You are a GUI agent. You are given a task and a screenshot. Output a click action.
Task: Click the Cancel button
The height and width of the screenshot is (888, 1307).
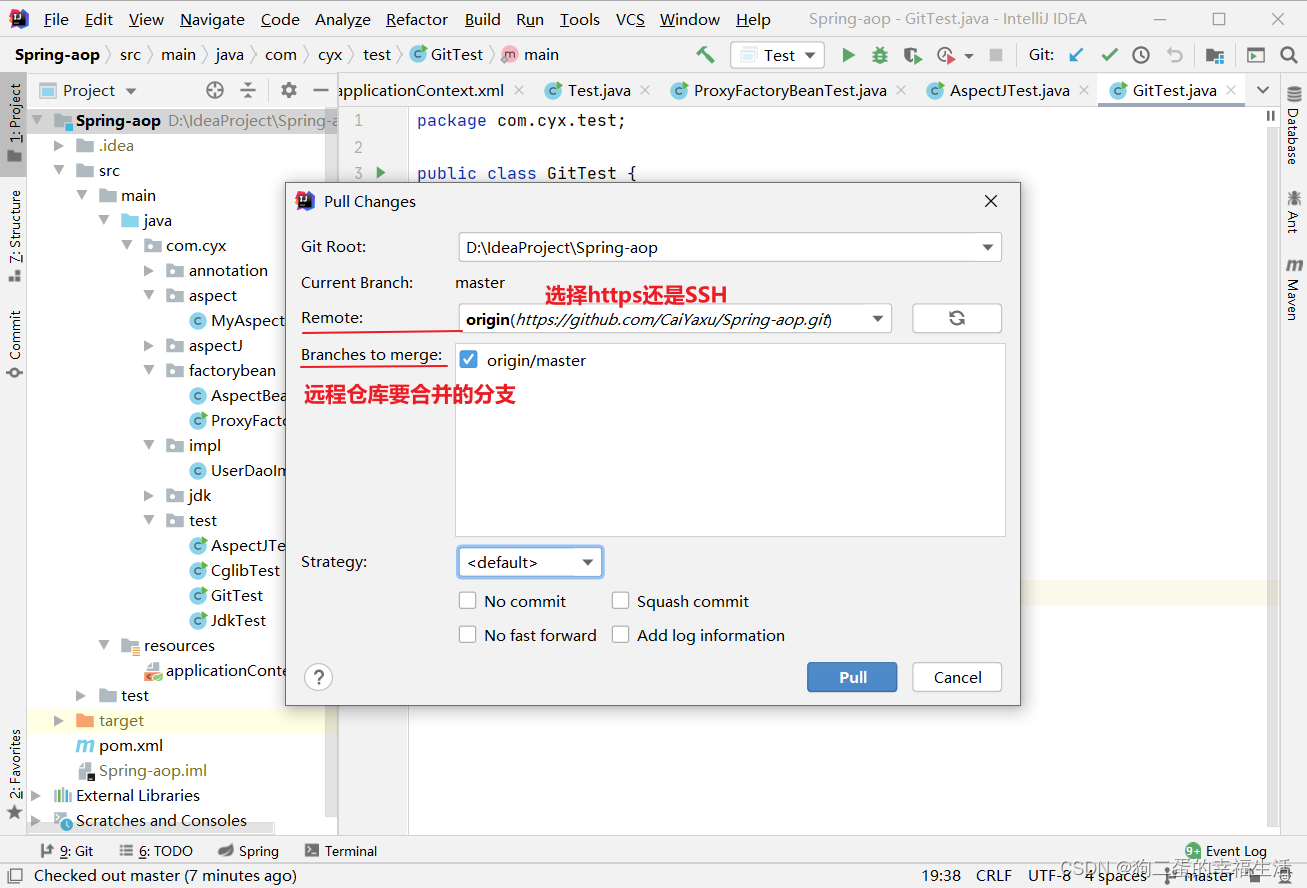tap(957, 677)
